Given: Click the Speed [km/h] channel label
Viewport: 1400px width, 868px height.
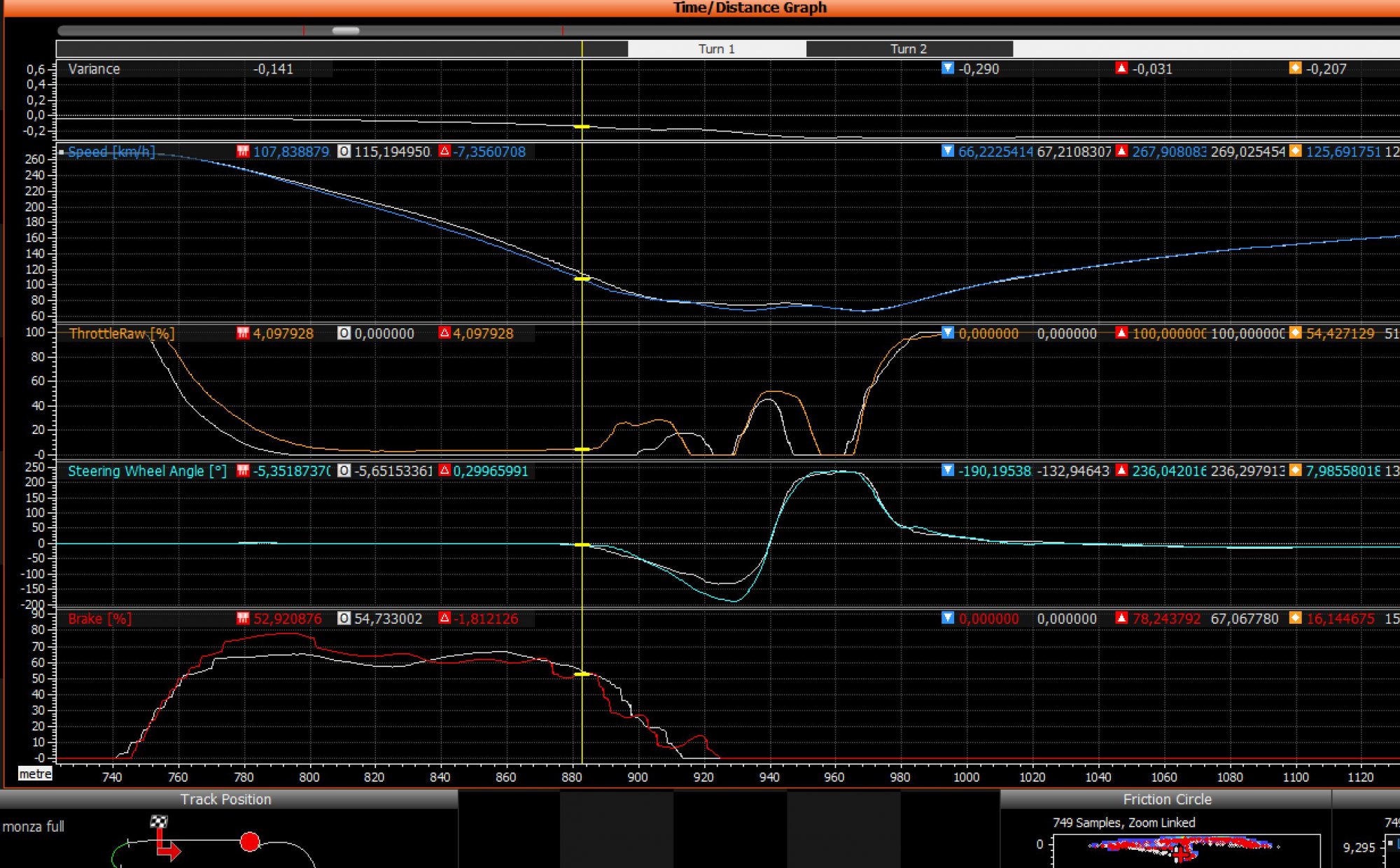Looking at the screenshot, I should (x=111, y=152).
